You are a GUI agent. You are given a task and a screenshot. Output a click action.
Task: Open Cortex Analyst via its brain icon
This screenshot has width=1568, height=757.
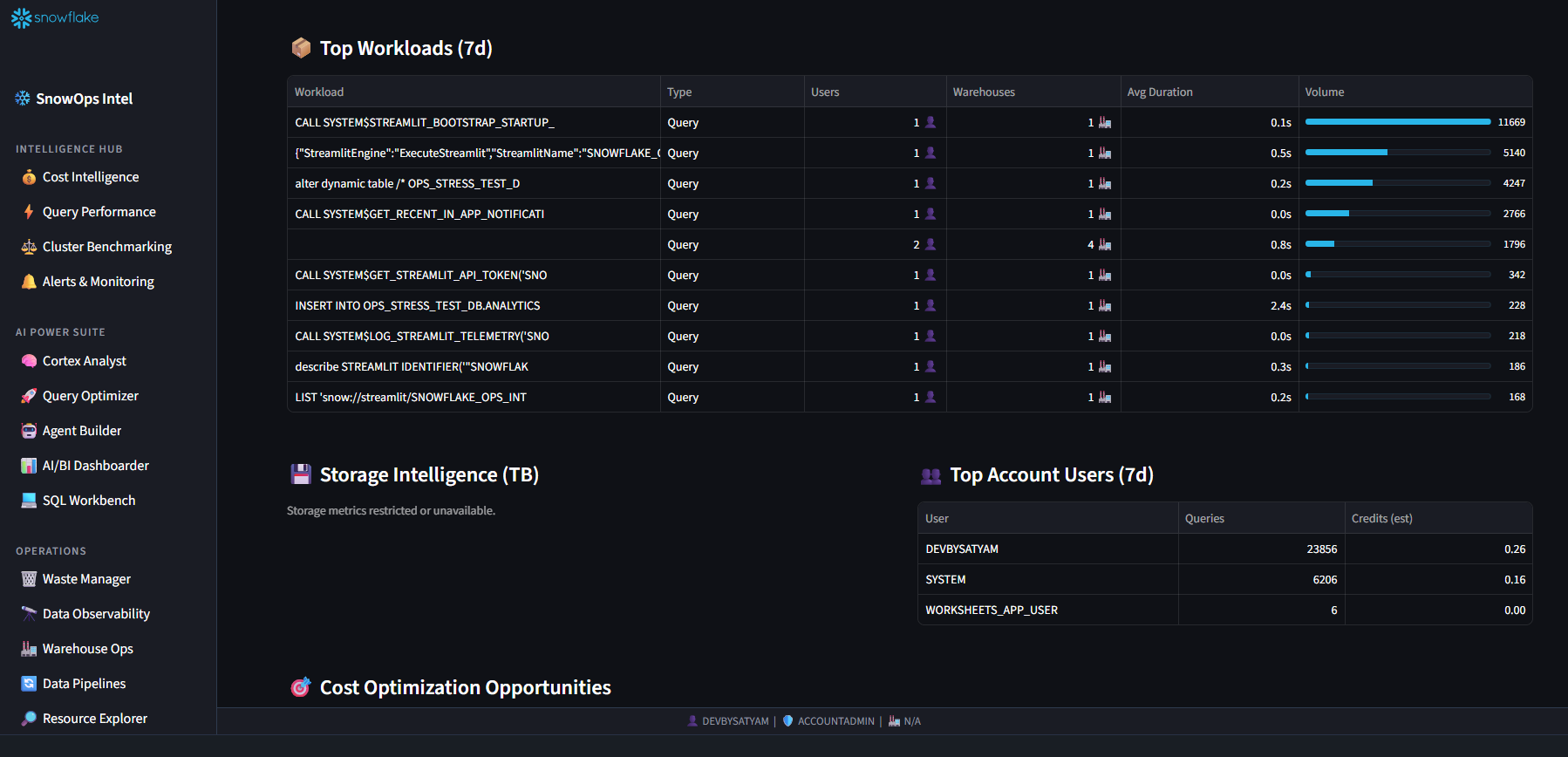tap(29, 361)
